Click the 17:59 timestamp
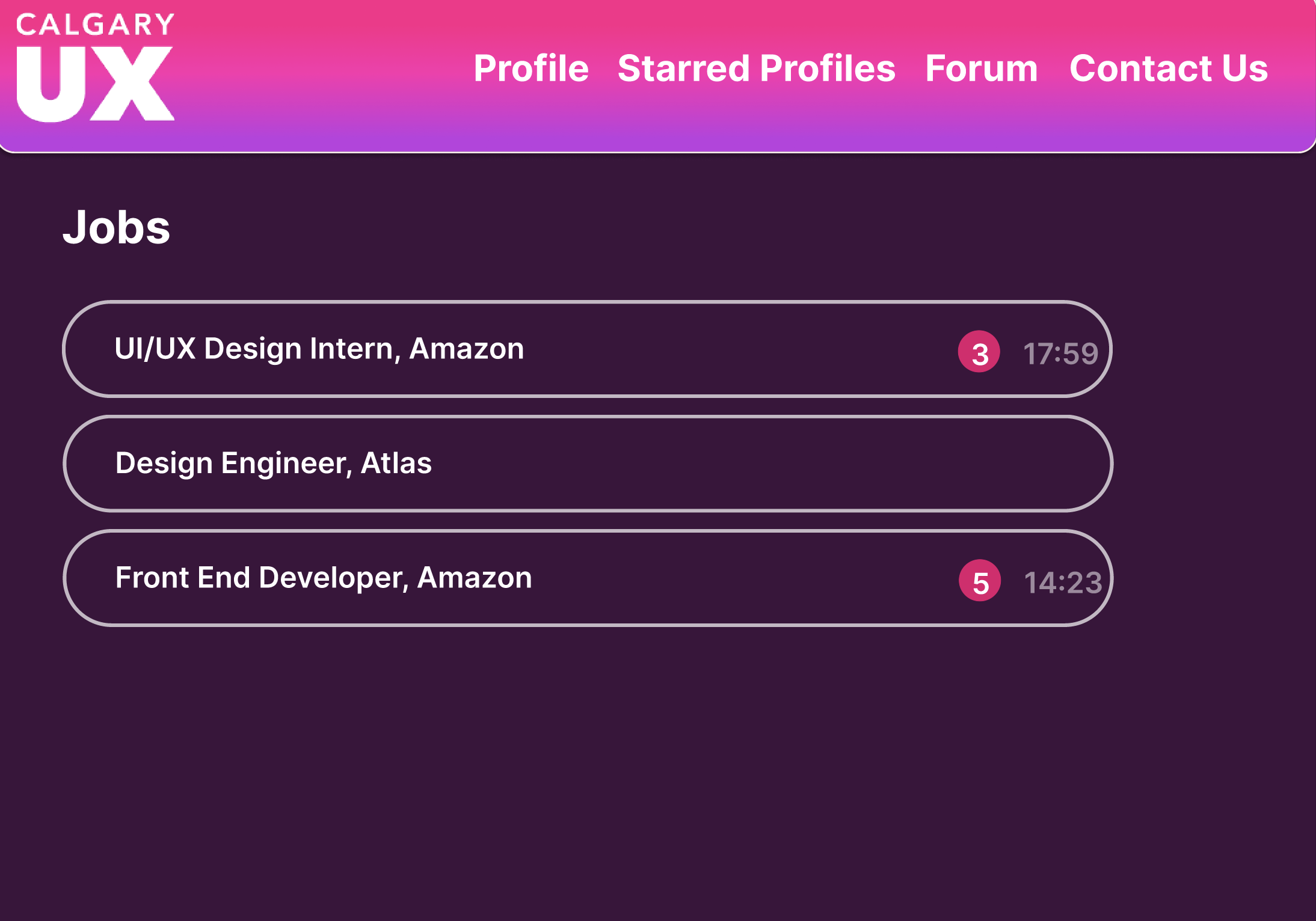This screenshot has width=1316, height=921. coord(1061,353)
